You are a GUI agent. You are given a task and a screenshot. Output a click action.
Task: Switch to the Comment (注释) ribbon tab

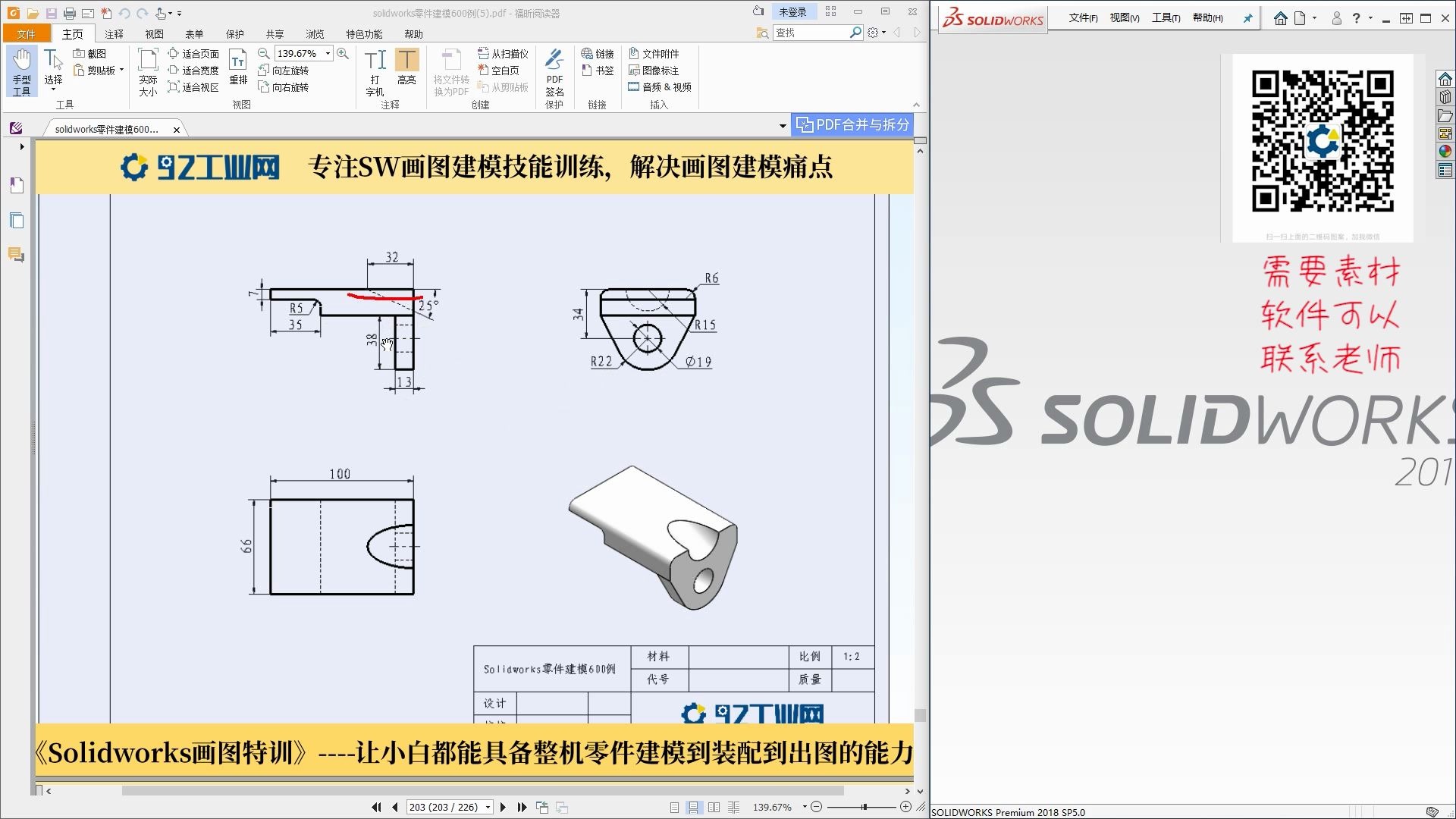click(x=114, y=34)
